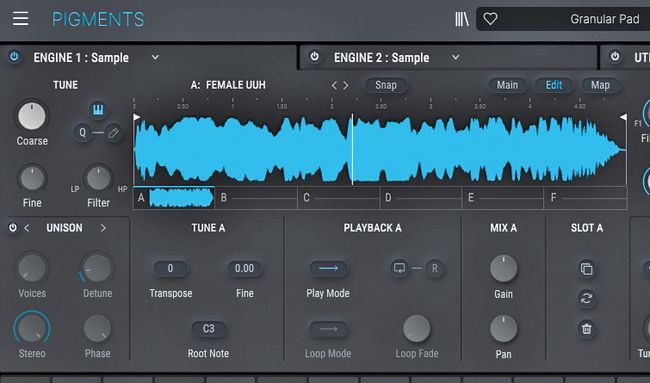
Task: Click the PIGMENTS logo
Action: (98, 19)
